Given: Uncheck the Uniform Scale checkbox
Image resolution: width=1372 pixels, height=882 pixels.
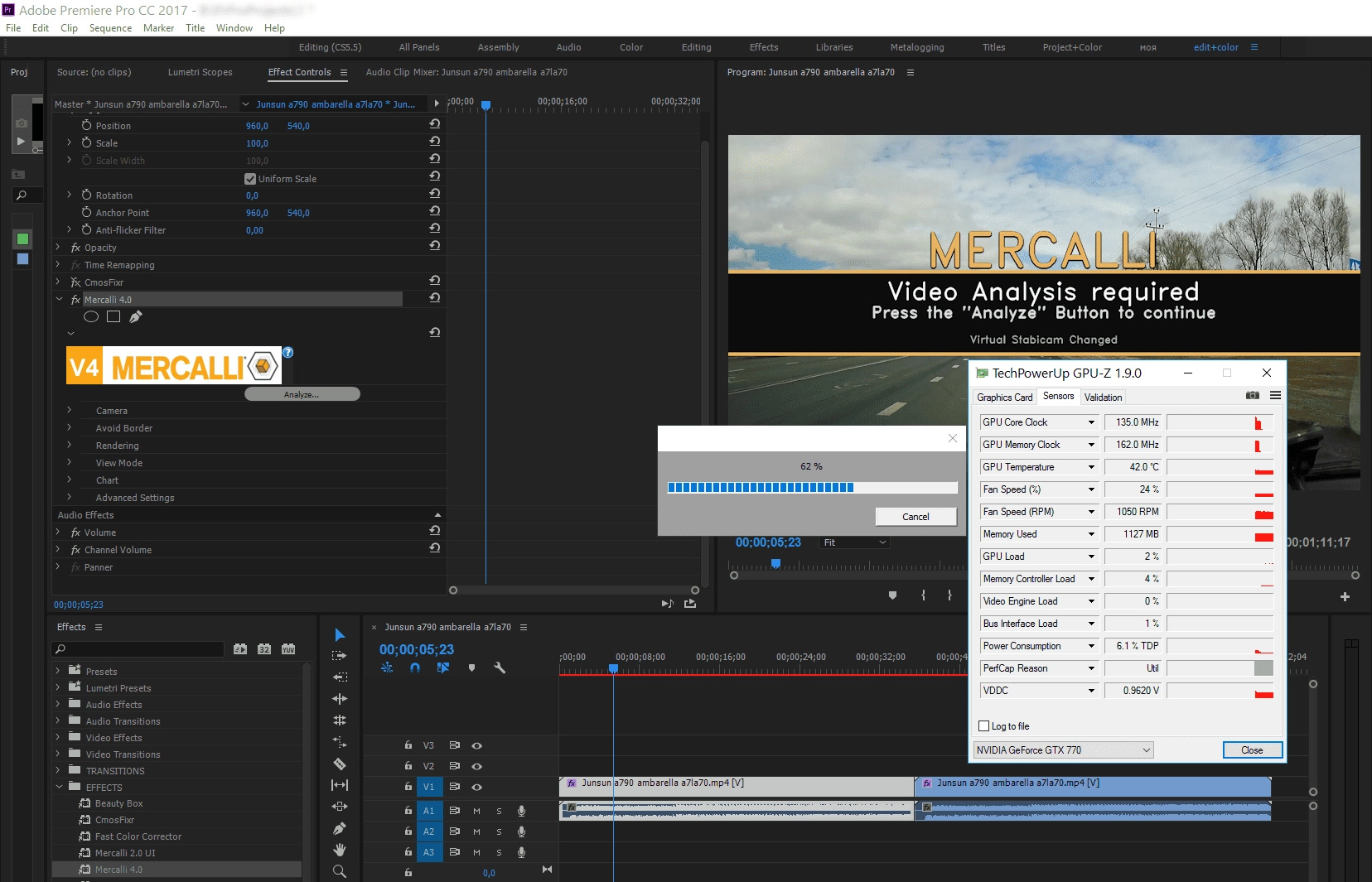Looking at the screenshot, I should click(x=250, y=179).
